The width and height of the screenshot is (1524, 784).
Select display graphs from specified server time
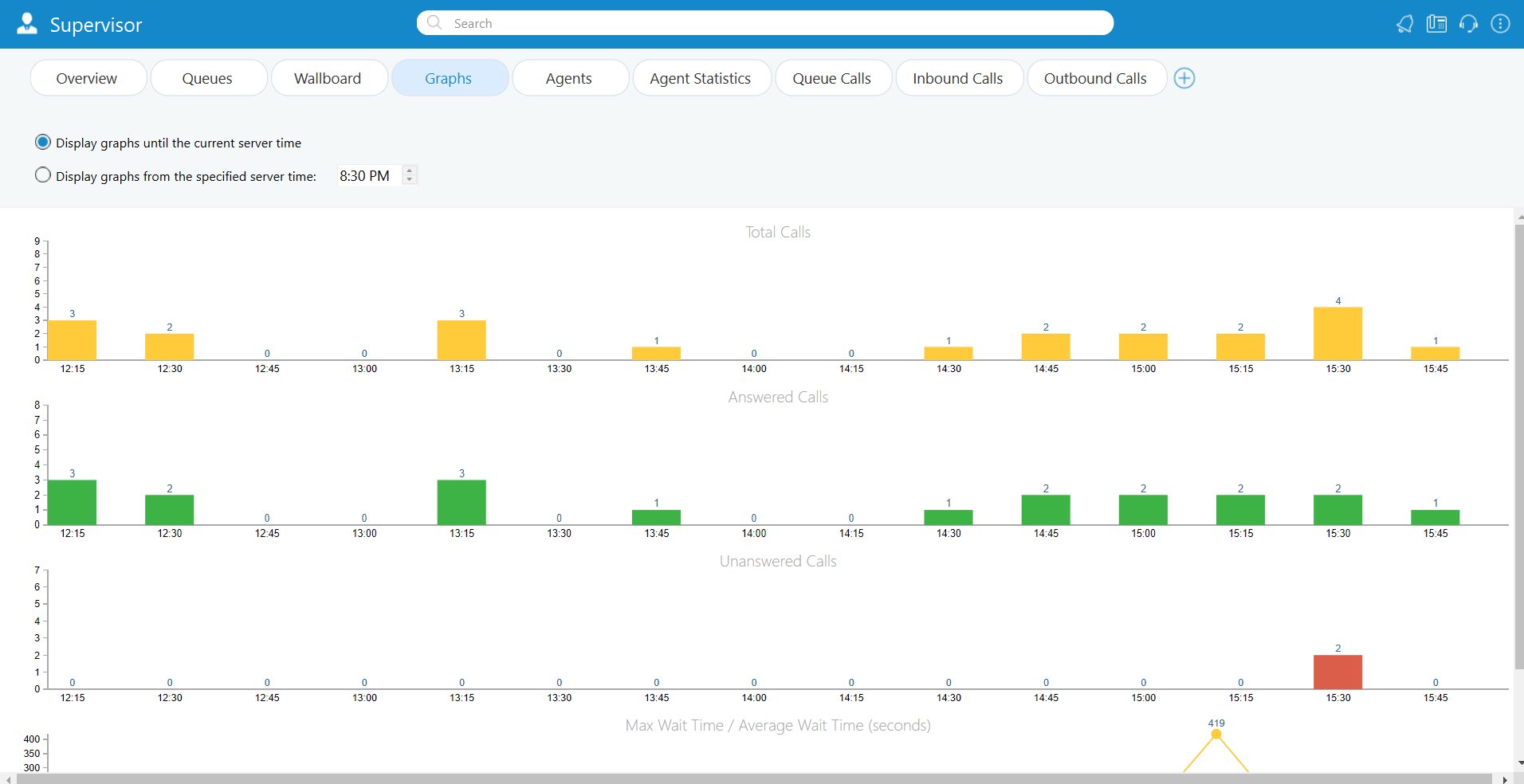(43, 175)
